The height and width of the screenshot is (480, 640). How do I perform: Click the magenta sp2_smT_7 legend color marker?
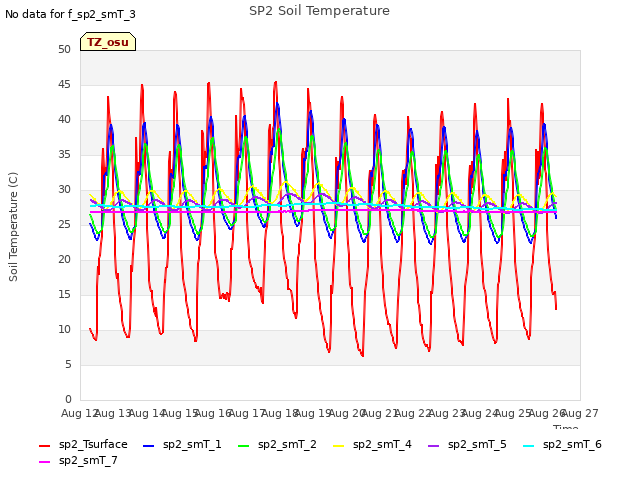[44, 462]
